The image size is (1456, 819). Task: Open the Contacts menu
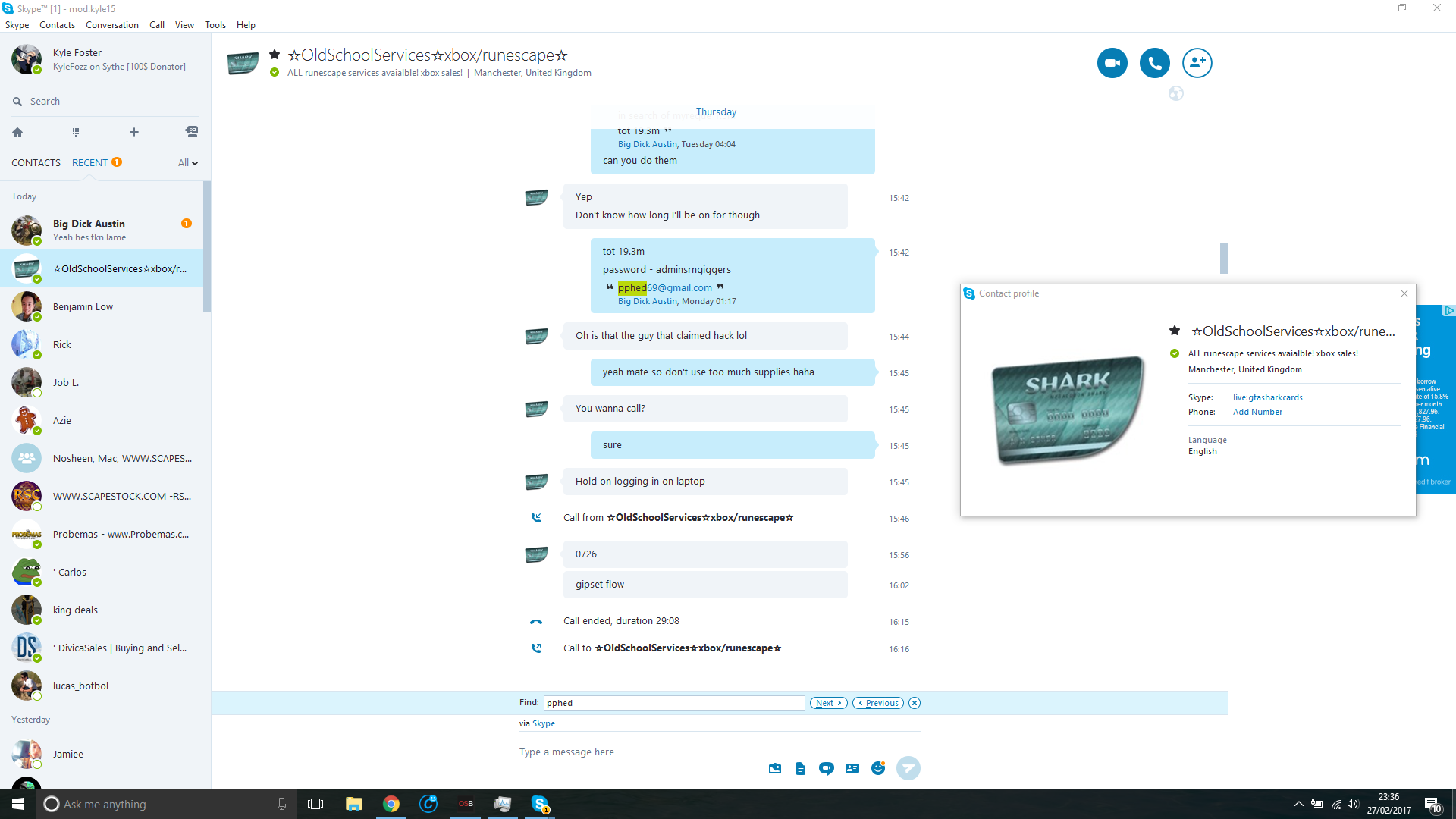[x=57, y=25]
